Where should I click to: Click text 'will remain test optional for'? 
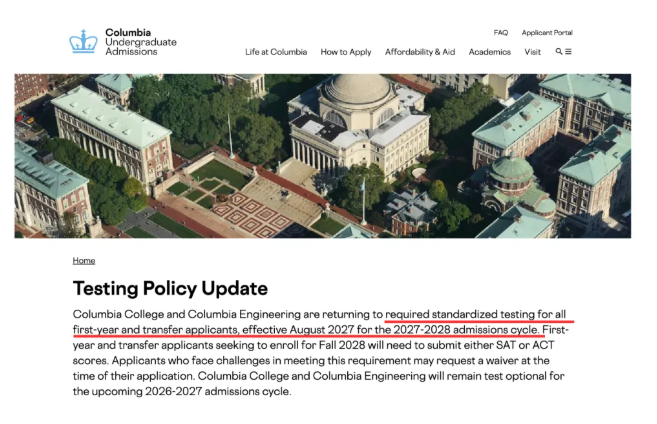pyautogui.click(x=496, y=376)
